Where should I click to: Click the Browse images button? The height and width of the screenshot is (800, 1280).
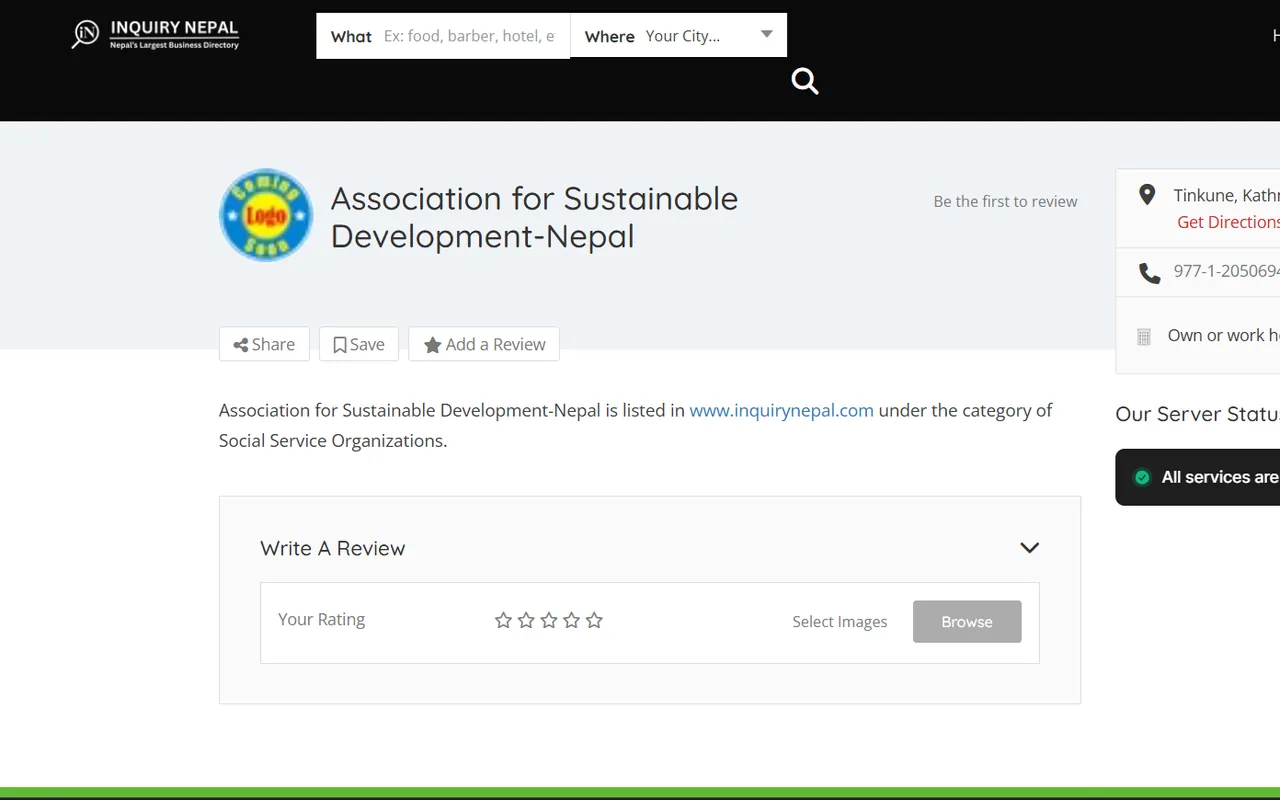click(967, 621)
